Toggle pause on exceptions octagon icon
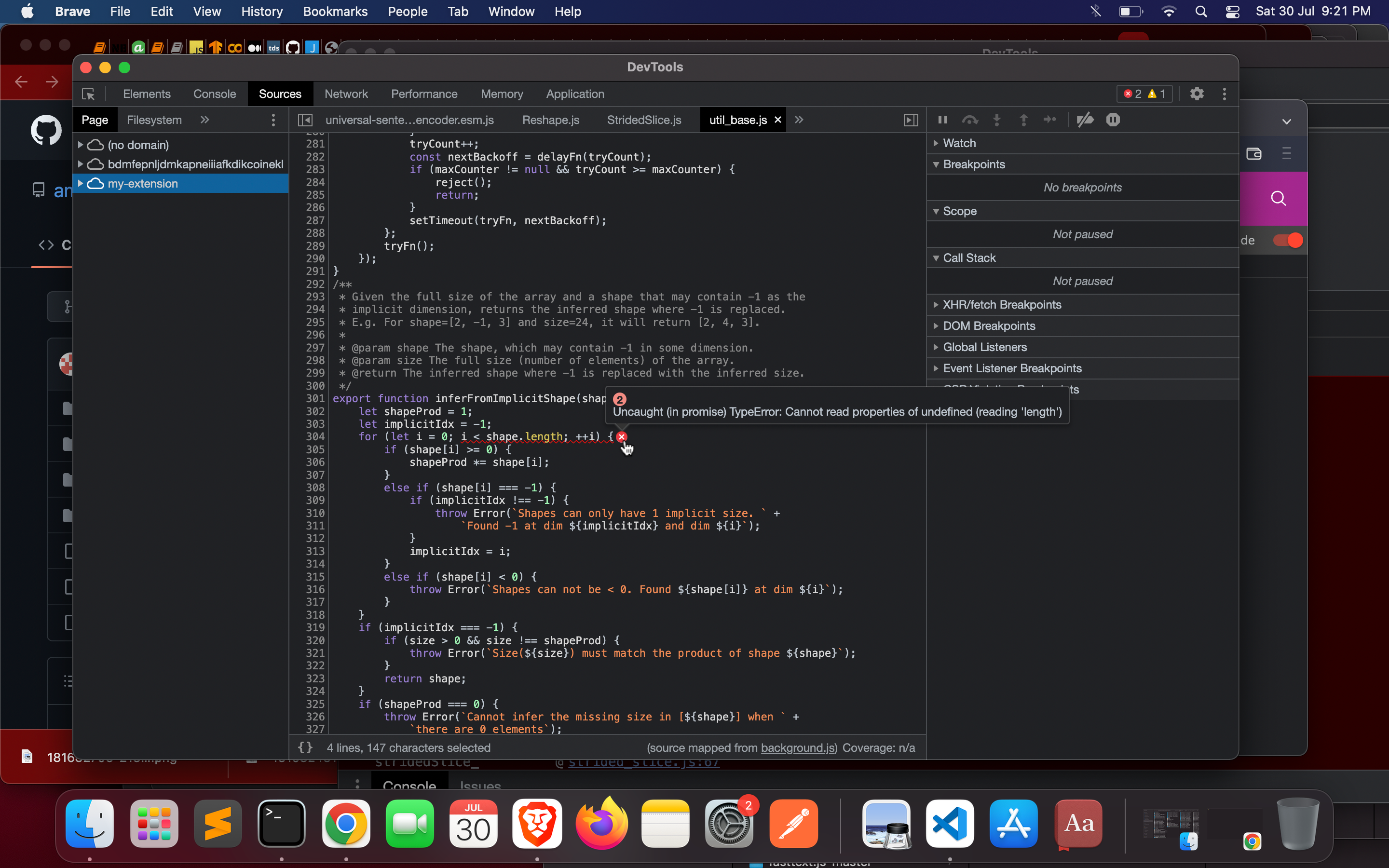This screenshot has height=868, width=1389. pos(1113,120)
